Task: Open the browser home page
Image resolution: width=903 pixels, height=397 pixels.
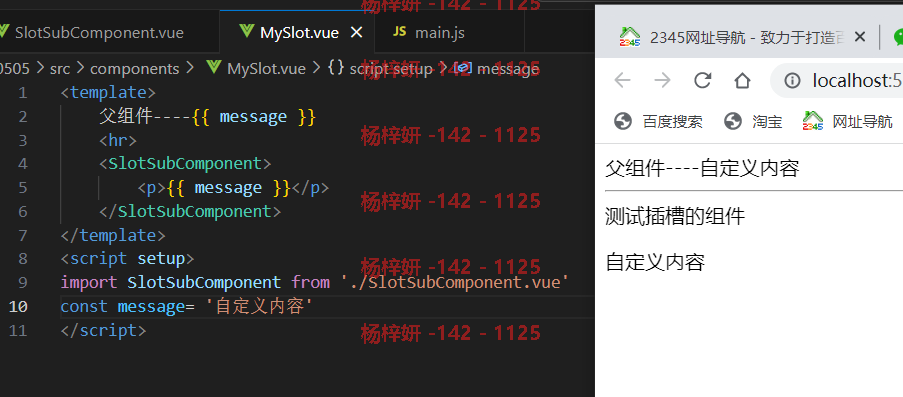Action: (742, 80)
